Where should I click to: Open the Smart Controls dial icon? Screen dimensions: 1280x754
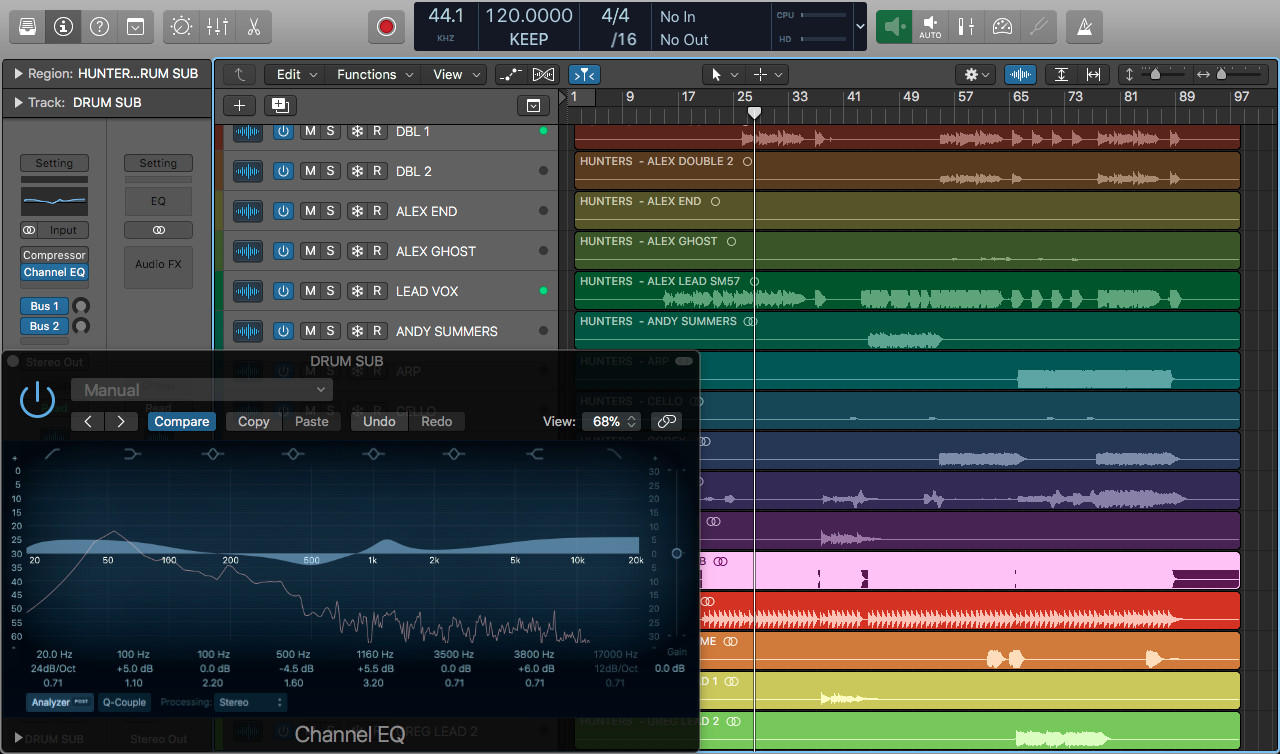[181, 27]
